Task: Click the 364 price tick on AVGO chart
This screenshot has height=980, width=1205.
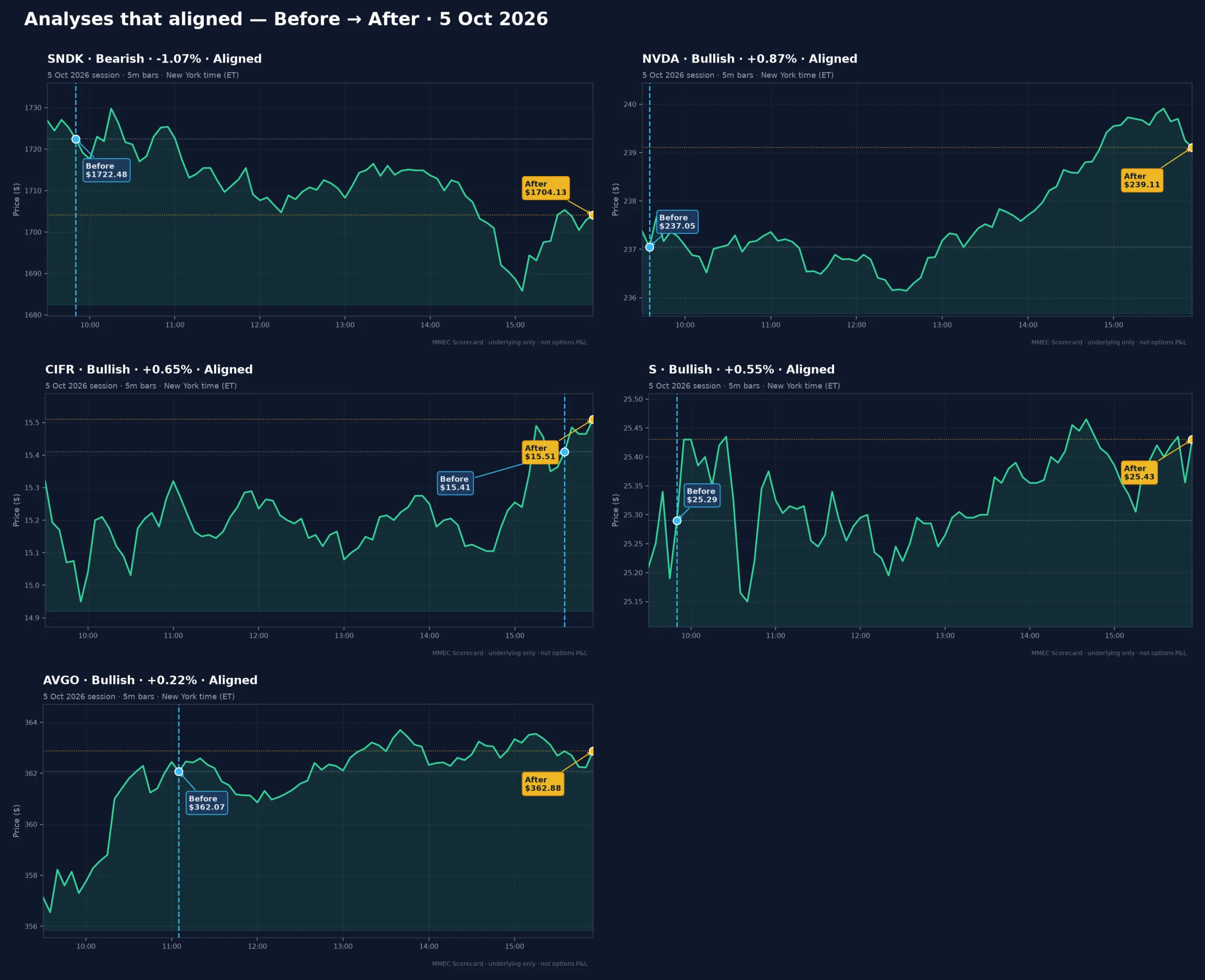Action: [x=31, y=723]
